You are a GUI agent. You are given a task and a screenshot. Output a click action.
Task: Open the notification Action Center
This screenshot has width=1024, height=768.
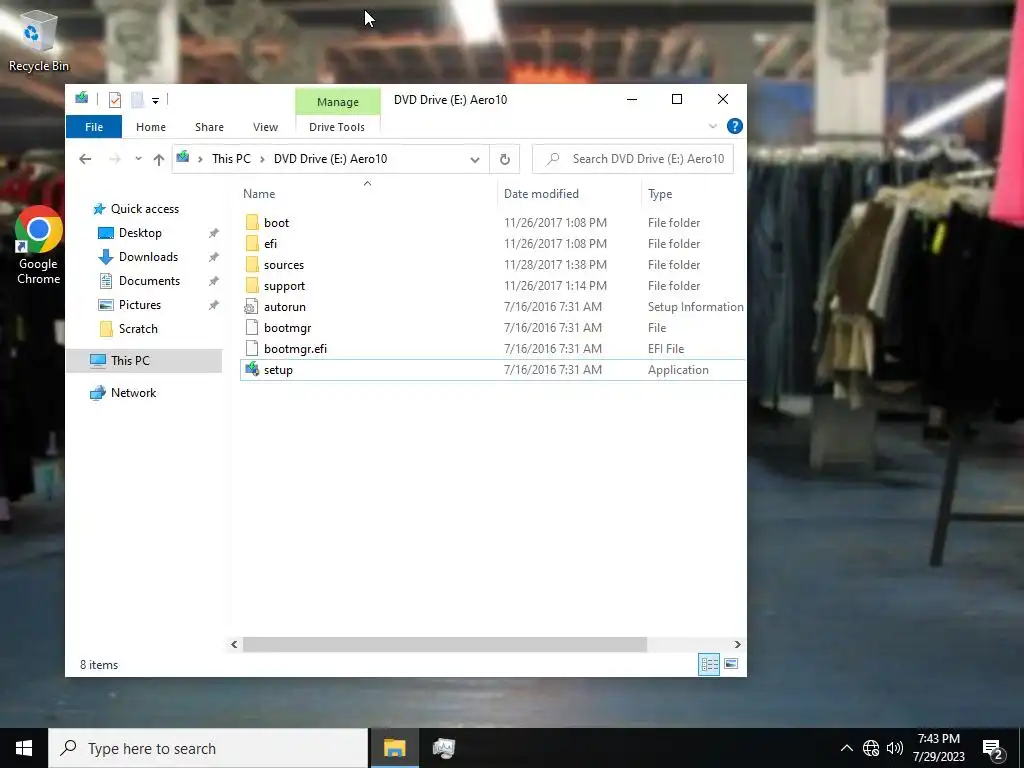pos(993,750)
